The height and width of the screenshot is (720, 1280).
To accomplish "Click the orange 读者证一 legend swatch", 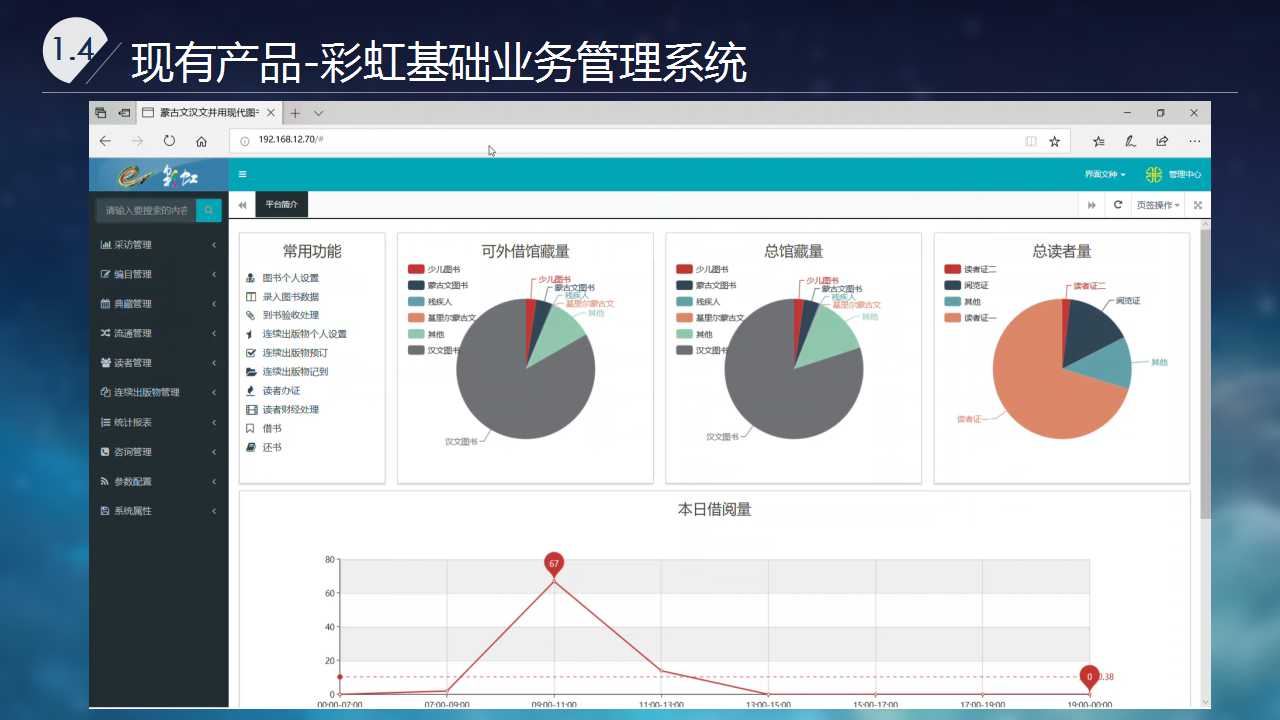I will click(x=952, y=318).
